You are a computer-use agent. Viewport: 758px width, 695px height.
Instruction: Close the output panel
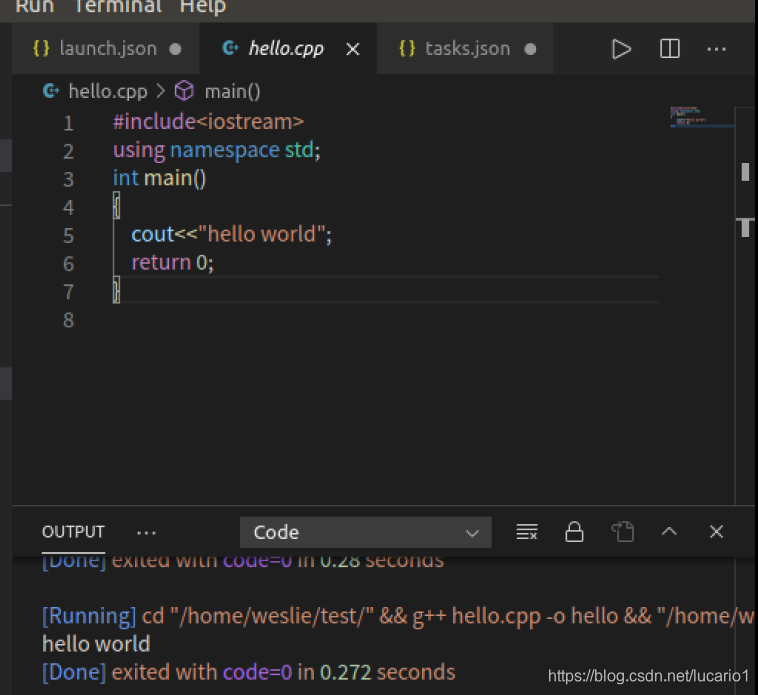(716, 532)
